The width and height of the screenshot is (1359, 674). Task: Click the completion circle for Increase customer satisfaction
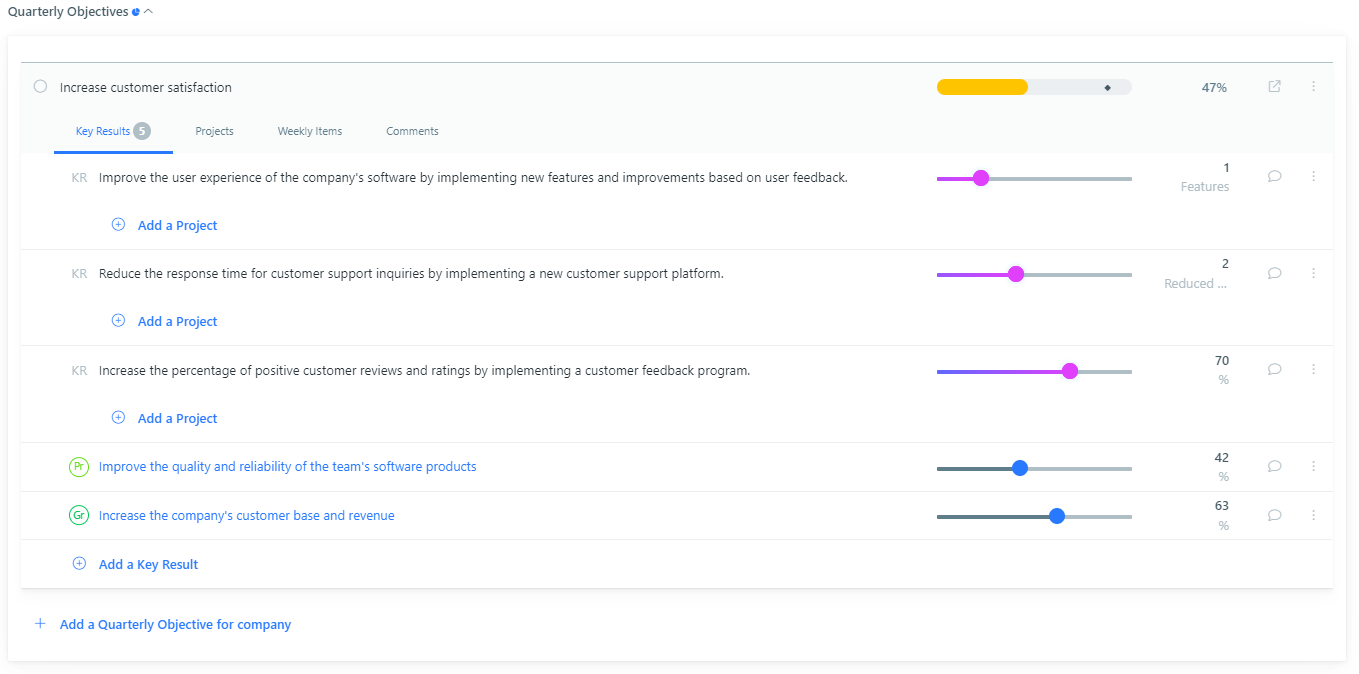pyautogui.click(x=40, y=87)
